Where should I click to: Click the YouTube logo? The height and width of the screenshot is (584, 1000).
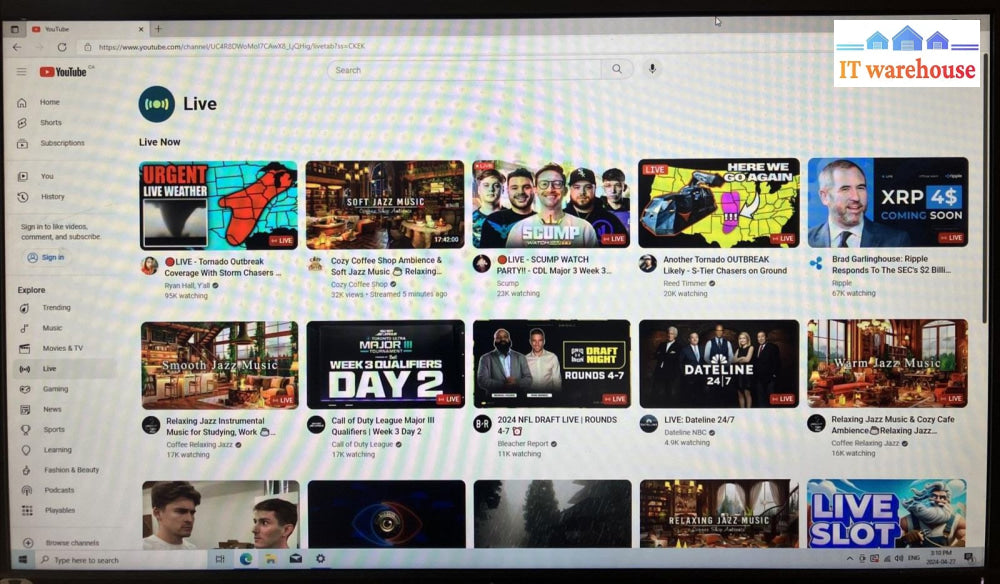tap(64, 71)
